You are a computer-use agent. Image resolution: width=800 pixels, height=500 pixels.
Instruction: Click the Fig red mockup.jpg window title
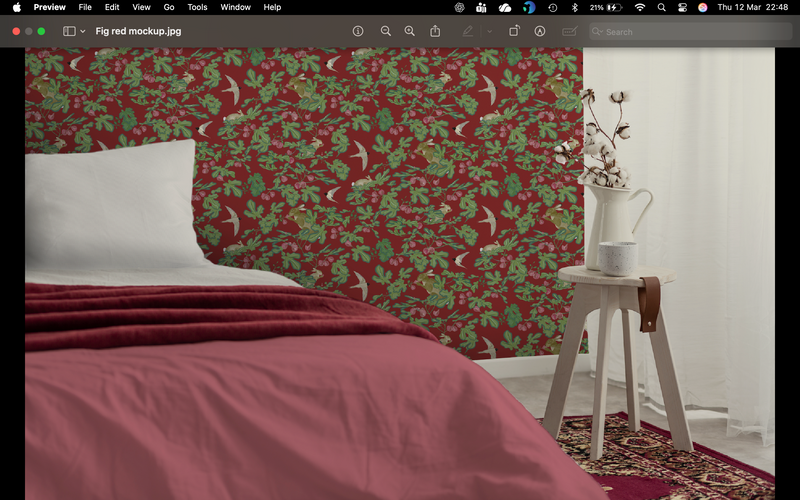click(x=138, y=31)
